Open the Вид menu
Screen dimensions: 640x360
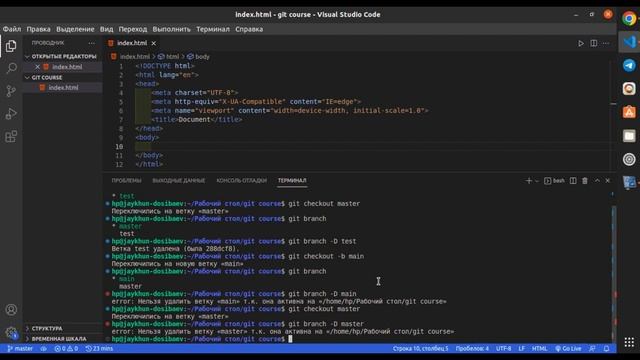(x=107, y=29)
